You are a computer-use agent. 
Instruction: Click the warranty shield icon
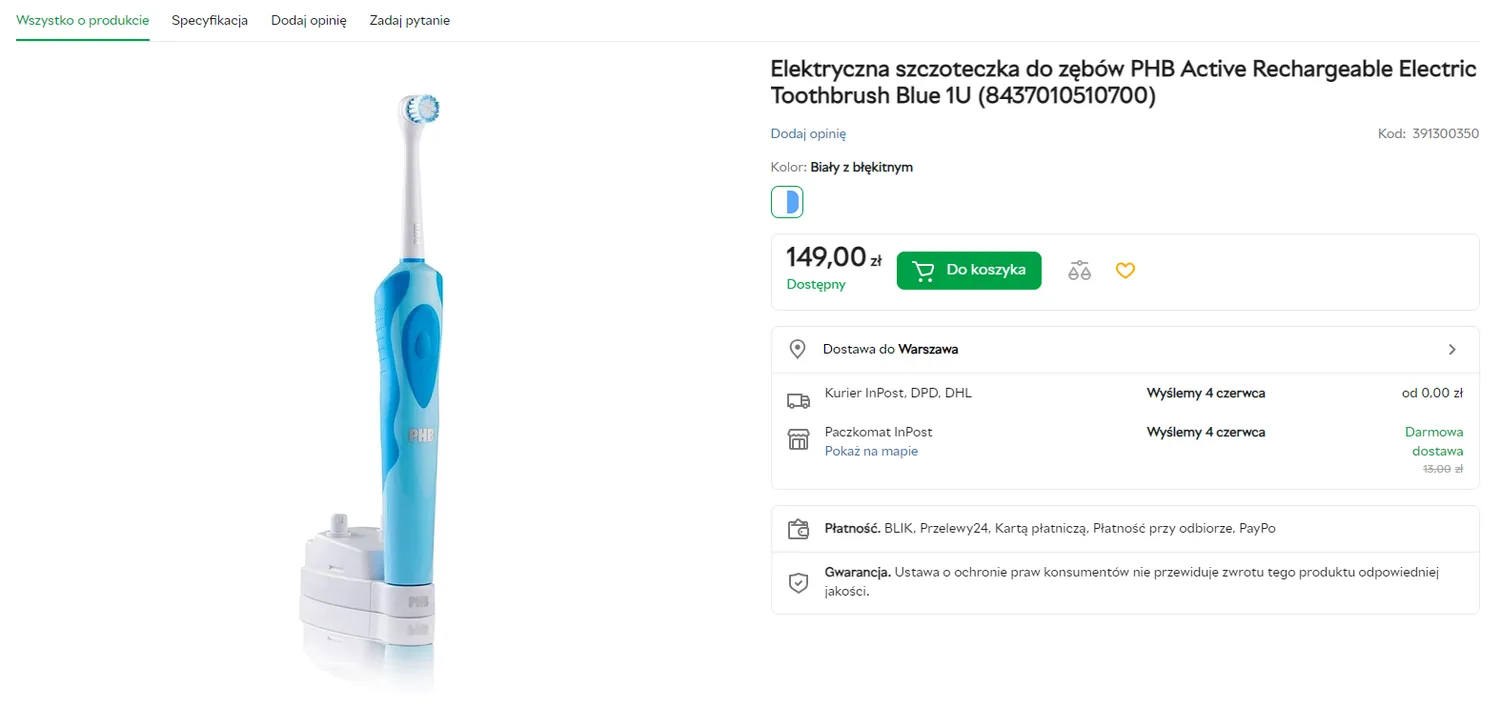pos(798,582)
